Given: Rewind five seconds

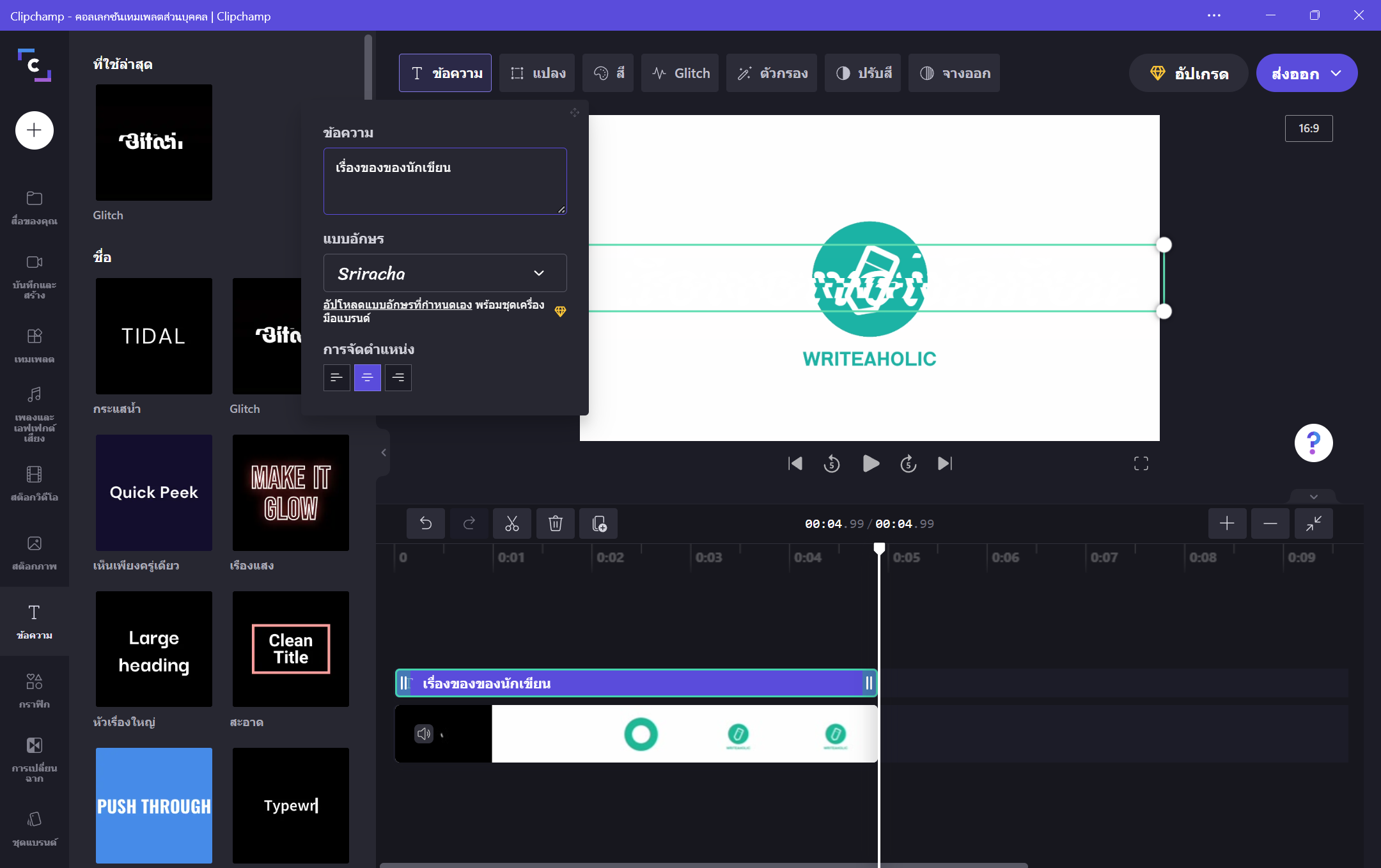Looking at the screenshot, I should click(x=832, y=463).
